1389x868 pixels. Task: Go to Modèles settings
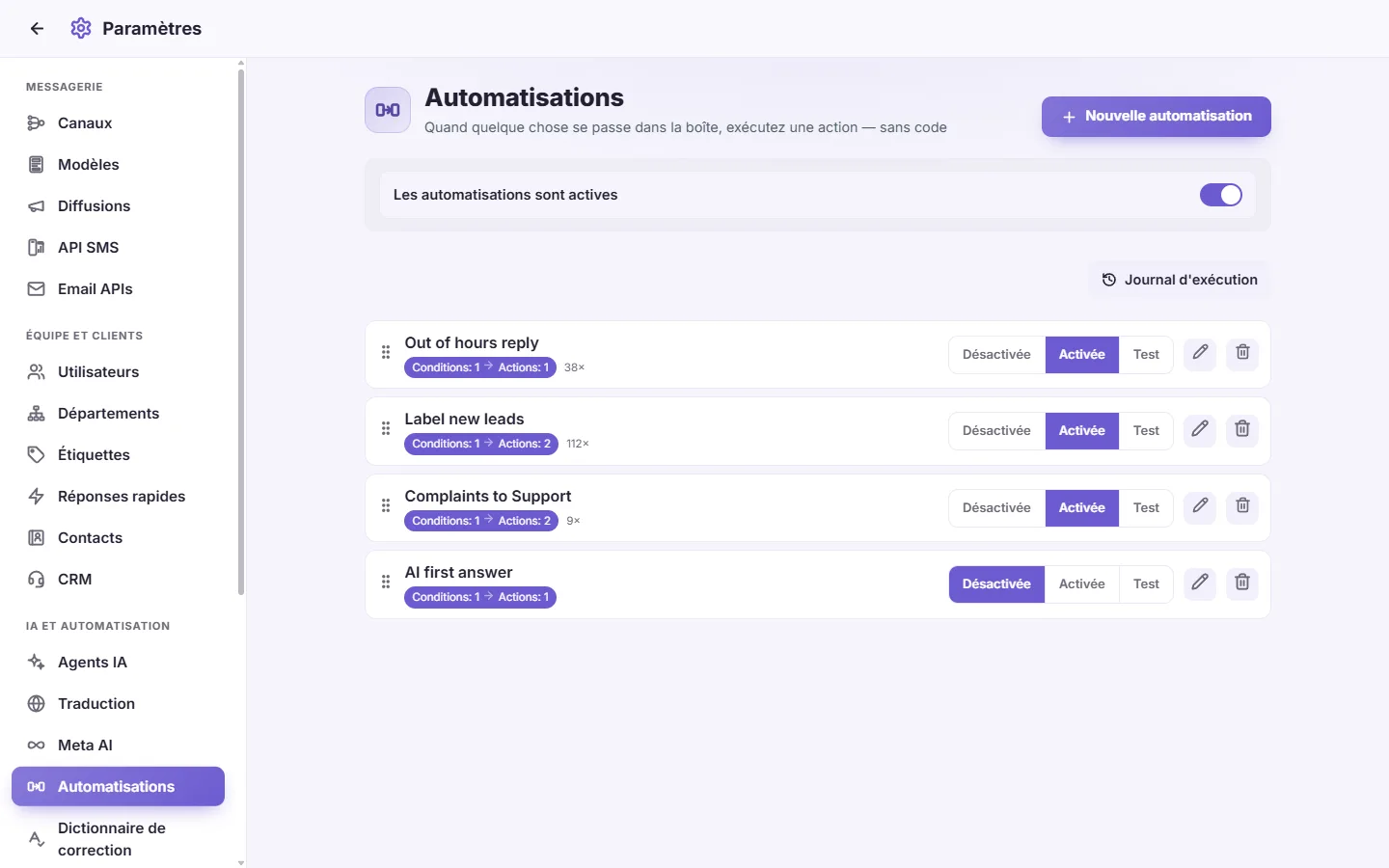[x=118, y=165]
